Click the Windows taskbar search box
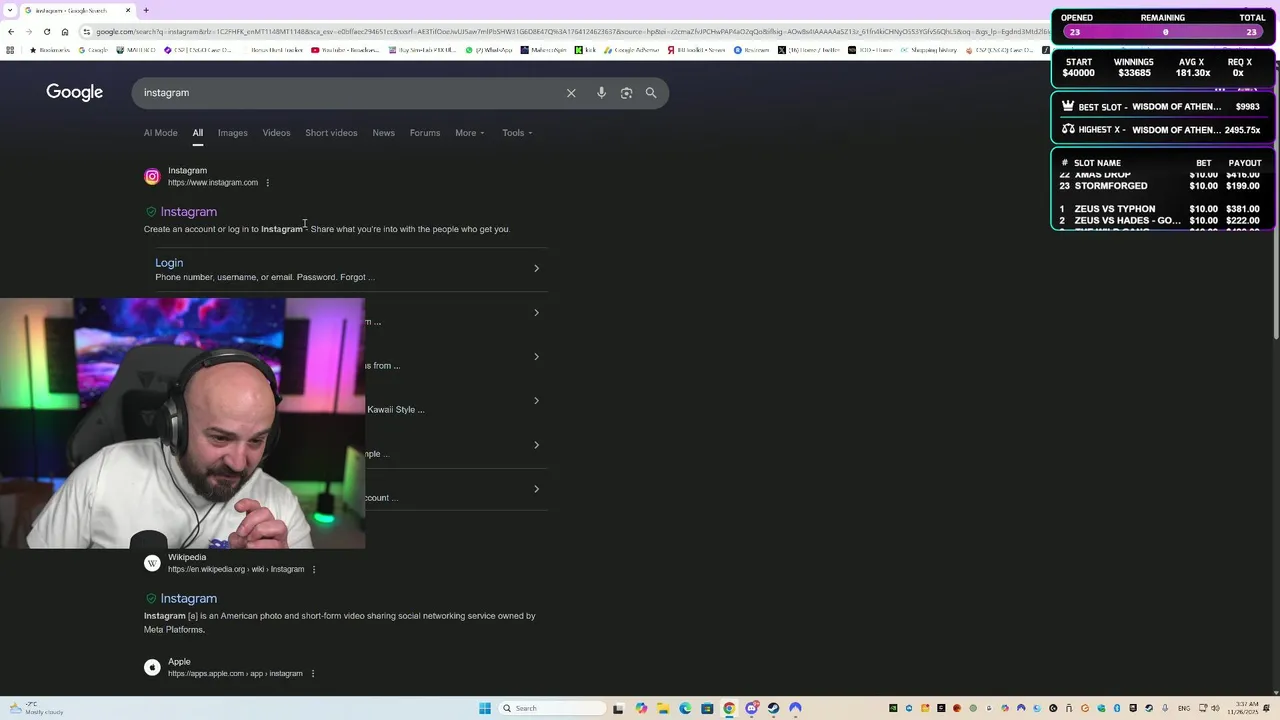The width and height of the screenshot is (1280, 720). point(552,708)
